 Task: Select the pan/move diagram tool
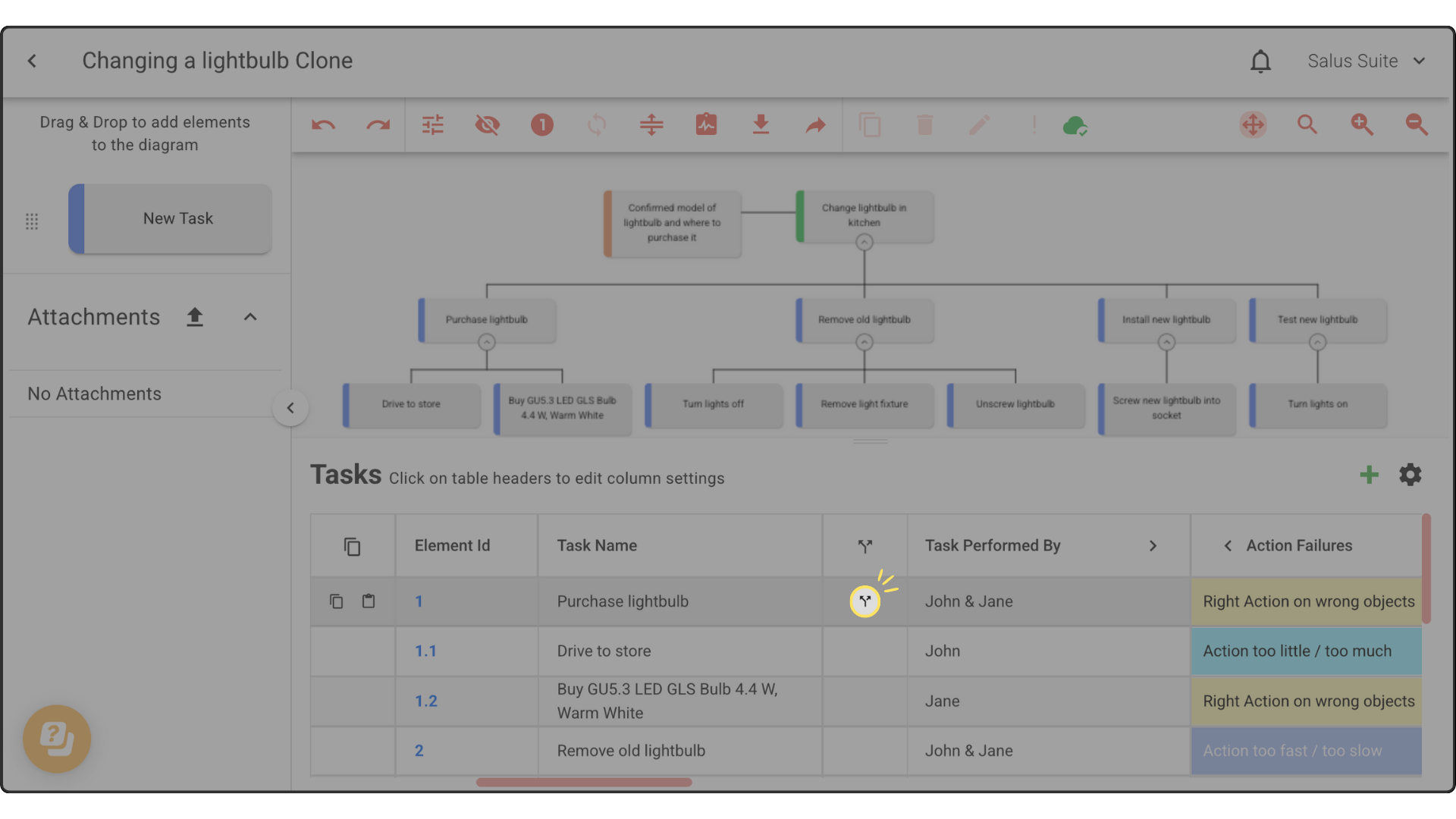[1253, 125]
